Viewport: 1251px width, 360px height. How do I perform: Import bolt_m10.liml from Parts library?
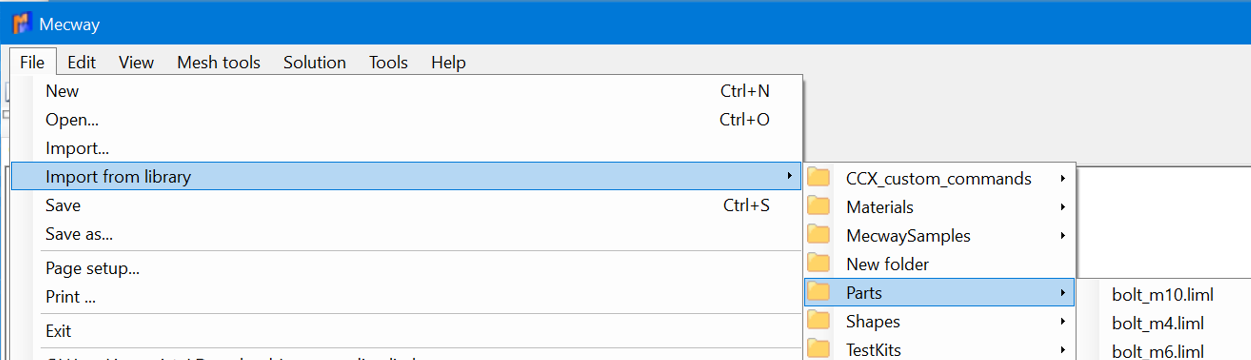click(x=1163, y=294)
